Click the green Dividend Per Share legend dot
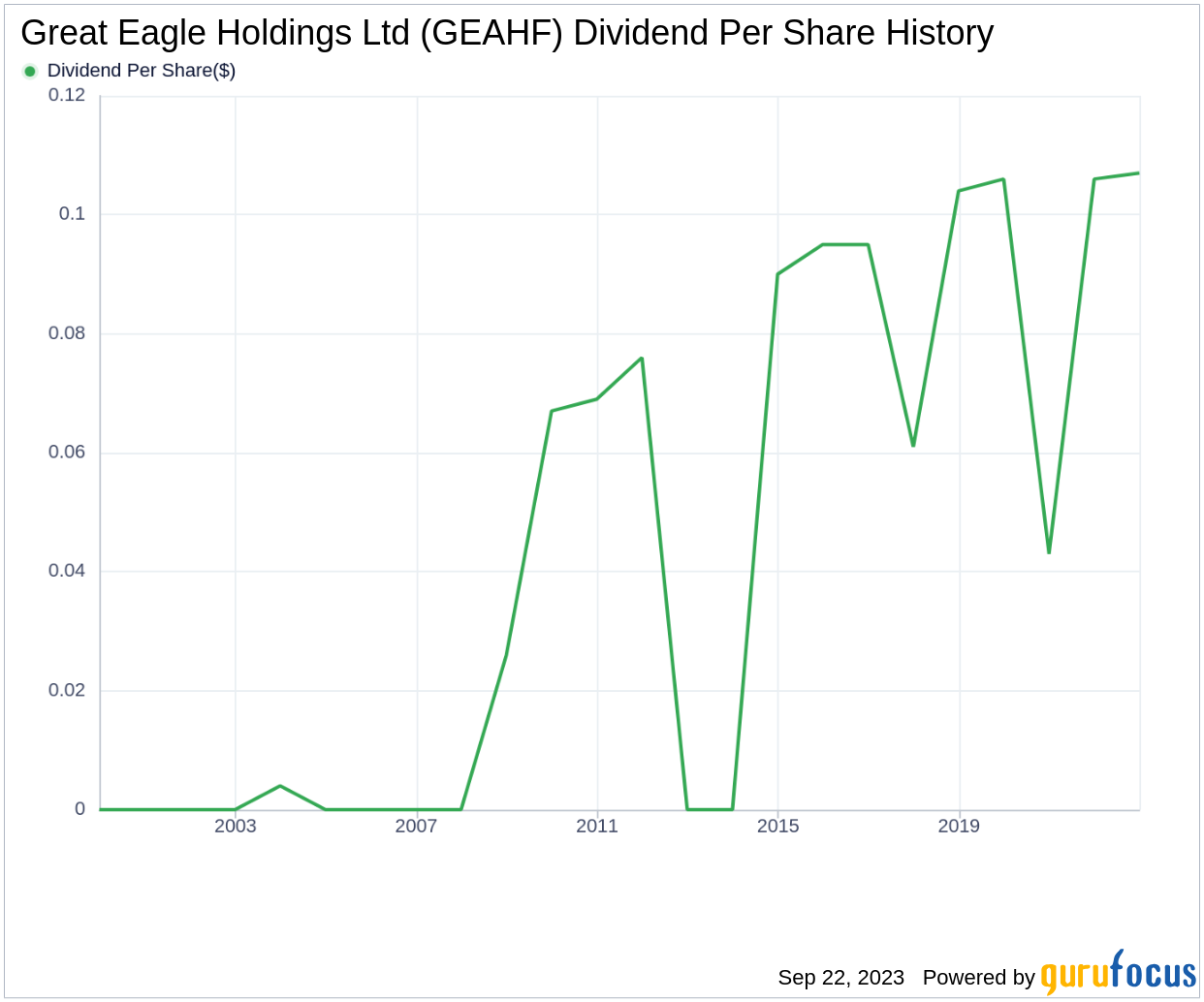1204x1002 pixels. click(x=30, y=71)
